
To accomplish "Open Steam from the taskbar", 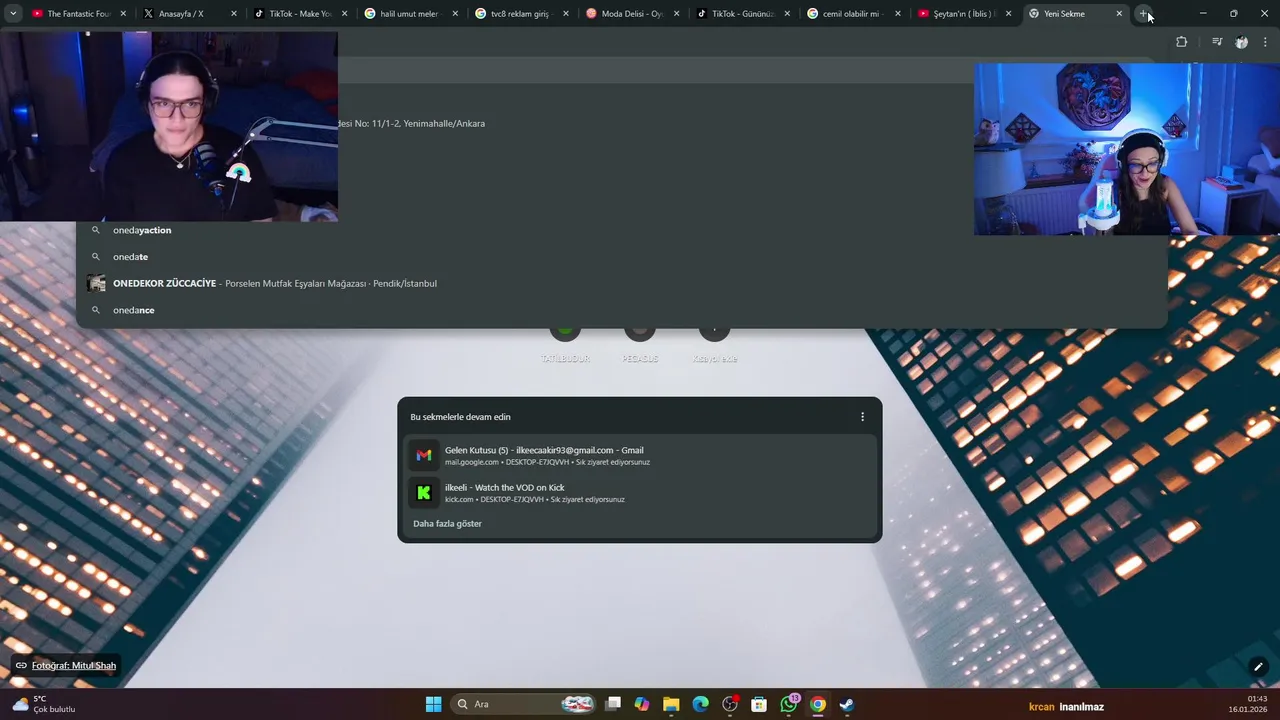I will click(847, 704).
